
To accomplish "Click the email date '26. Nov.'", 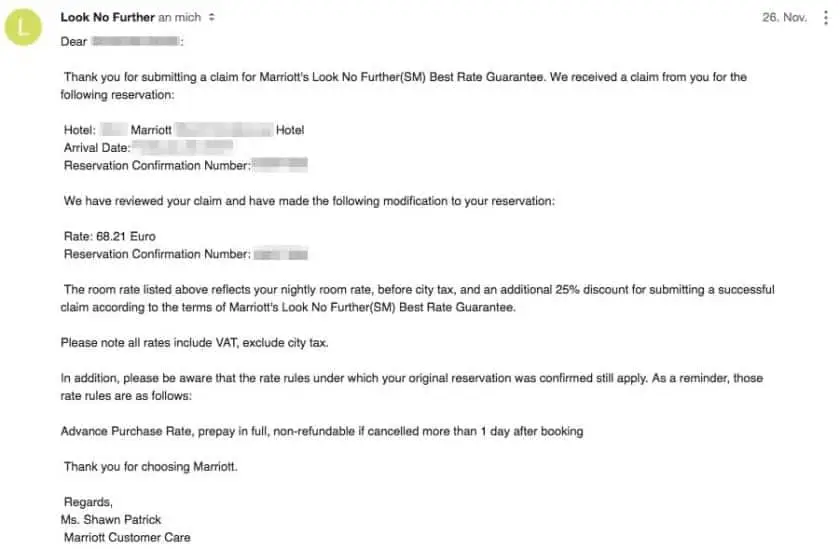I will click(x=783, y=18).
